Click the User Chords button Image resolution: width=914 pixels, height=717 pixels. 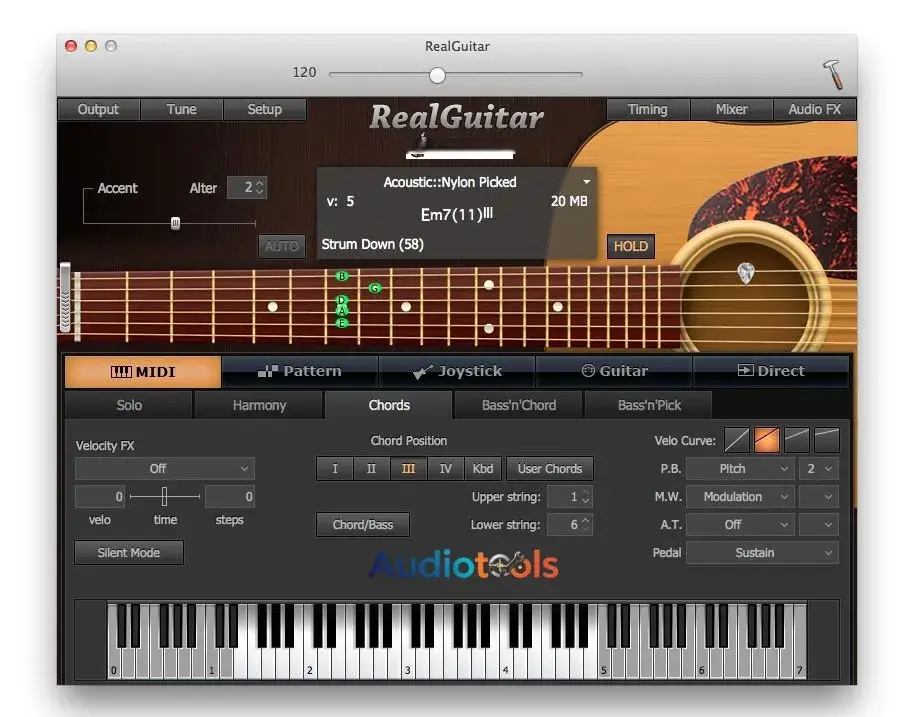pos(549,468)
